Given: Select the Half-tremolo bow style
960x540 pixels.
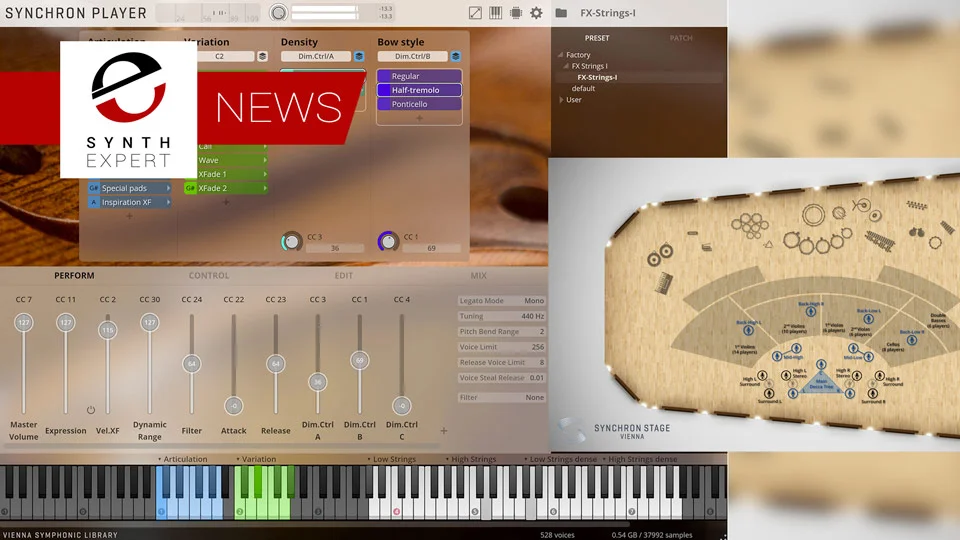Looking at the screenshot, I should click(419, 90).
